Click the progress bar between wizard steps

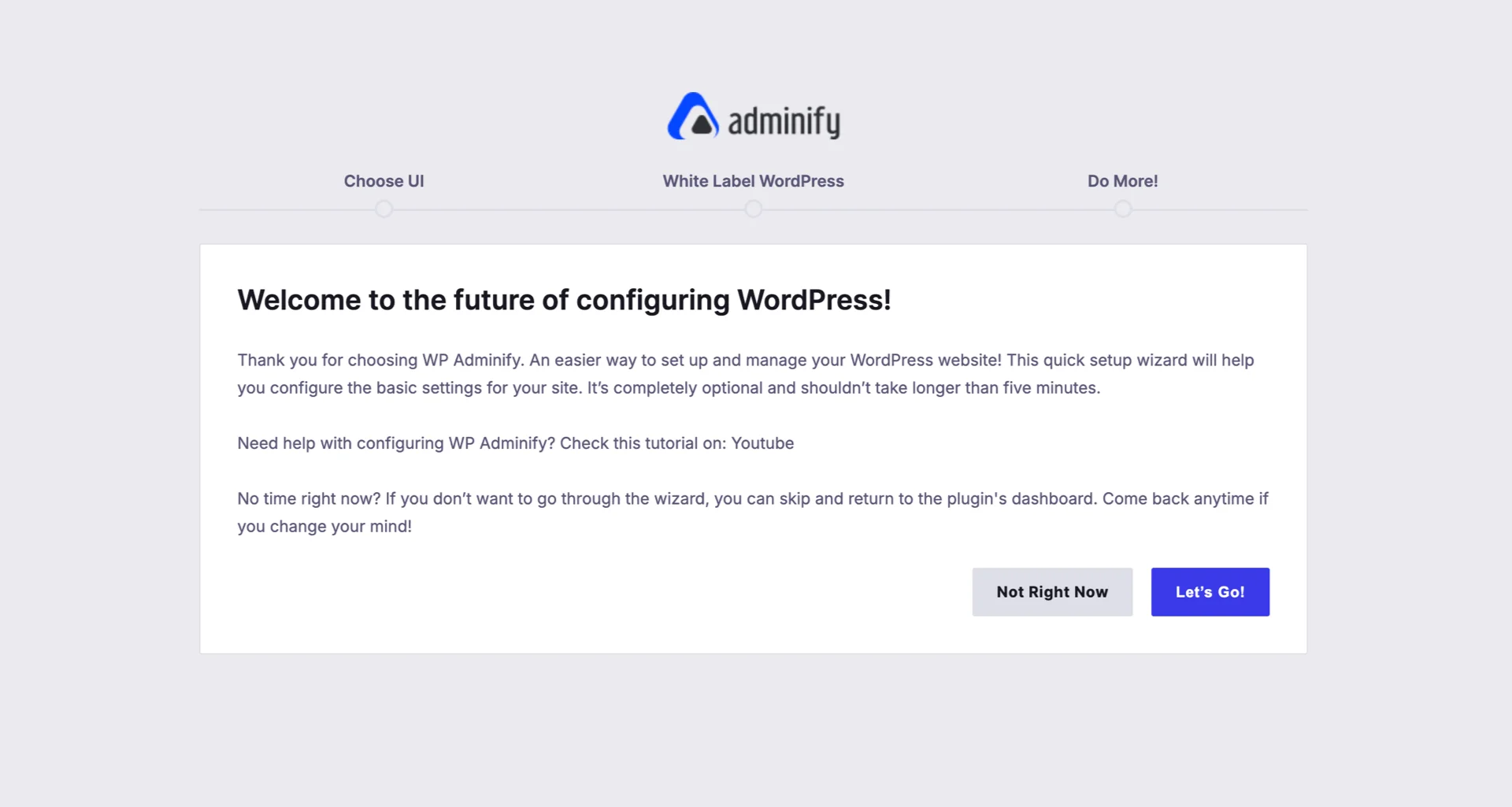click(567, 209)
